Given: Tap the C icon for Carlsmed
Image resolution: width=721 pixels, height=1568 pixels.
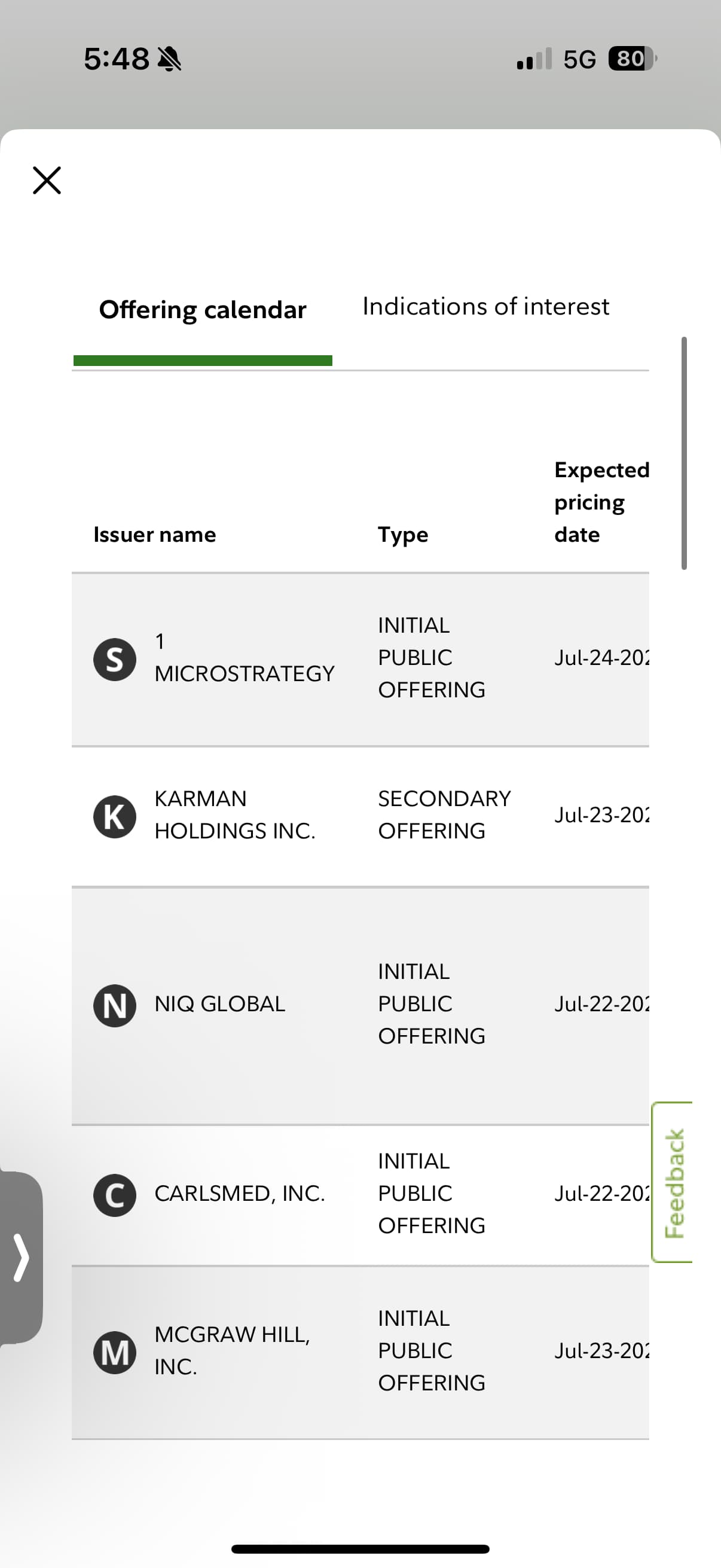Looking at the screenshot, I should click(114, 1194).
